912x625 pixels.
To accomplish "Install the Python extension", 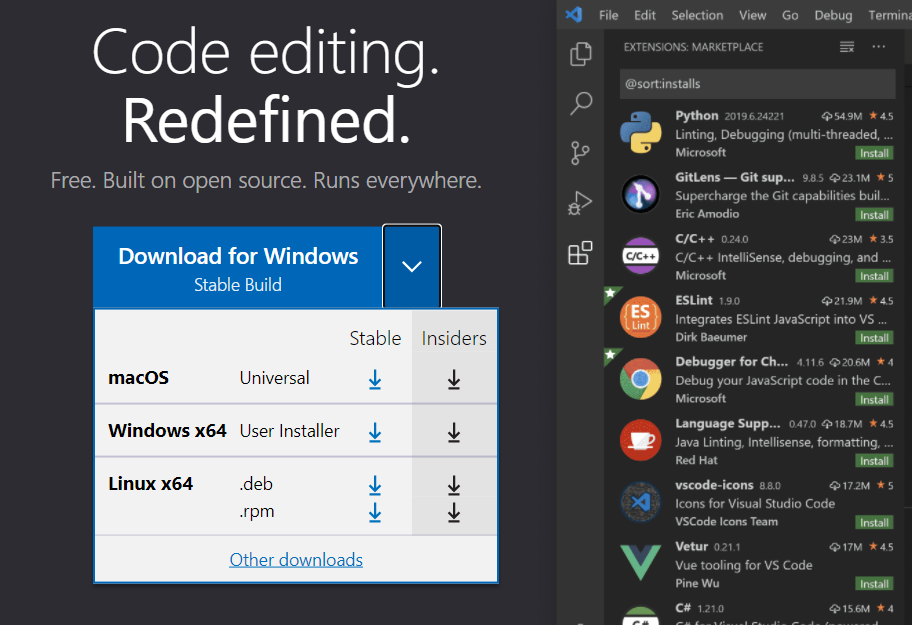I will 874,153.
